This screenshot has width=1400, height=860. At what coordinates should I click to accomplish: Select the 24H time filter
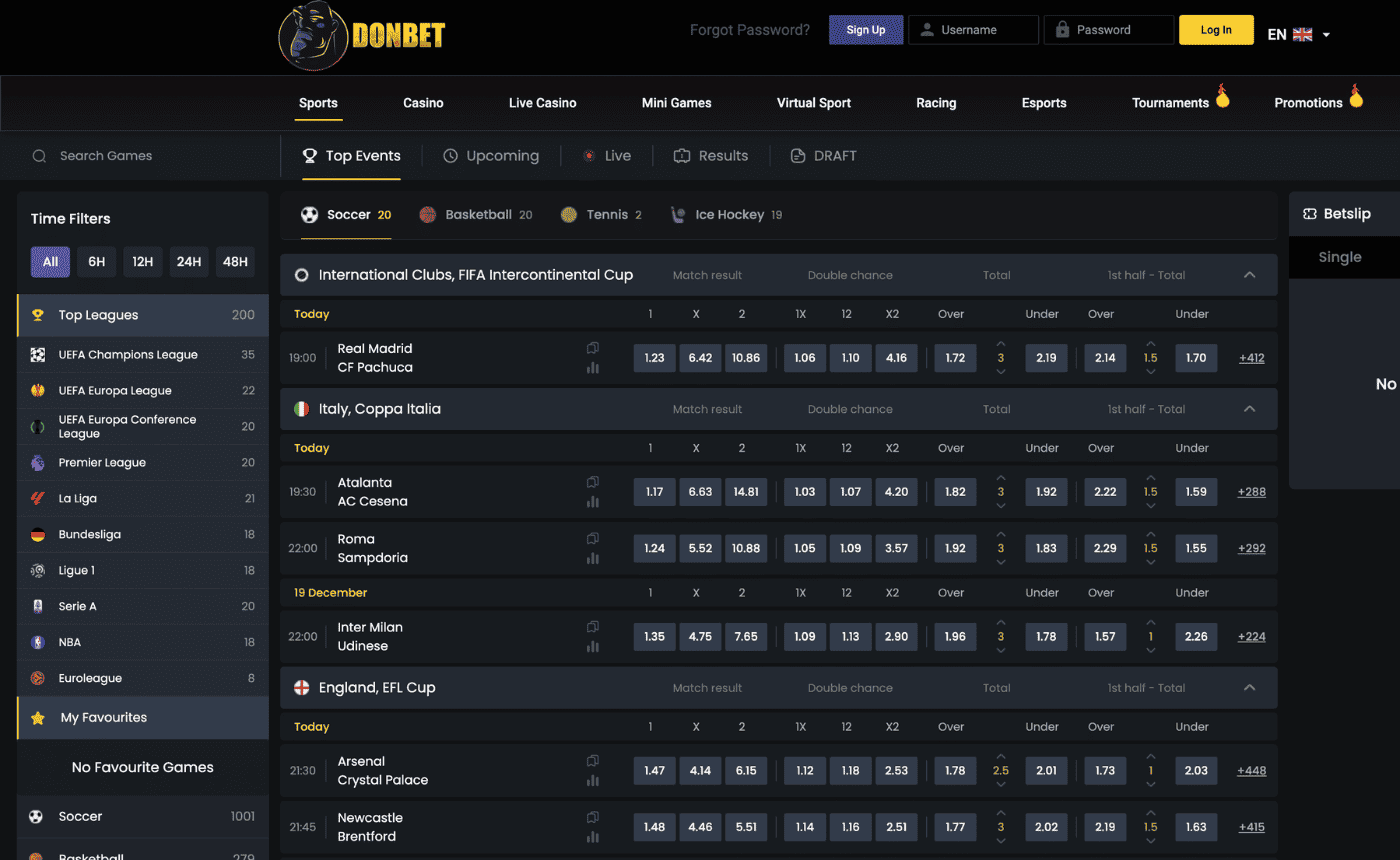pos(189,262)
